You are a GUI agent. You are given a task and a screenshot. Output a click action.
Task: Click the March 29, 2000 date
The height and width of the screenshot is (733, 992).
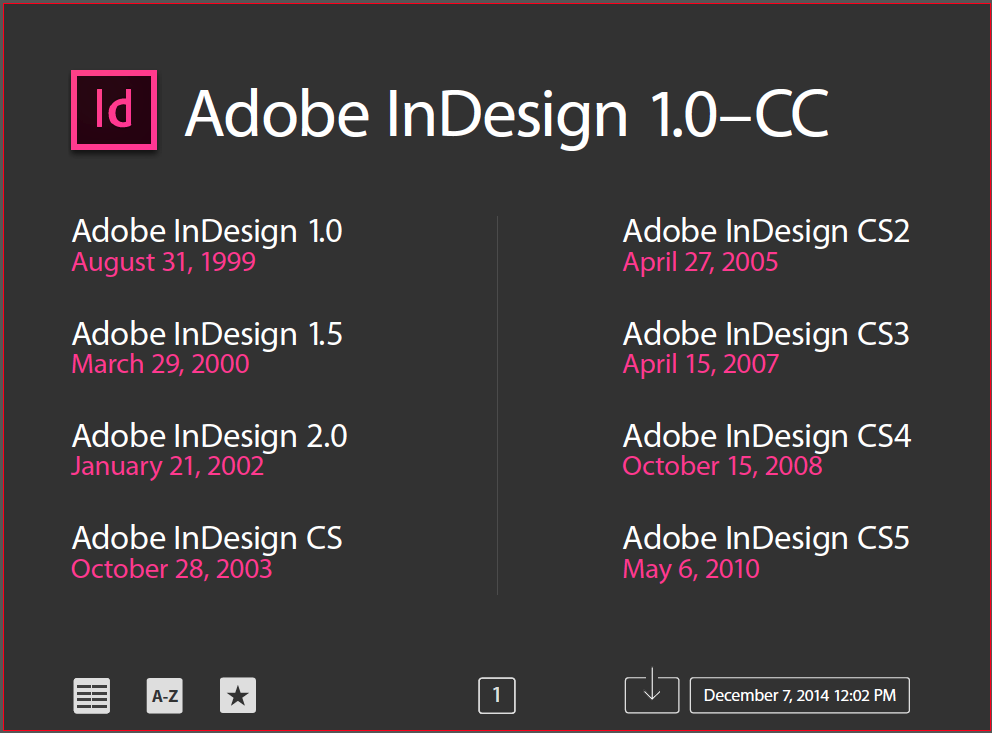tap(161, 364)
